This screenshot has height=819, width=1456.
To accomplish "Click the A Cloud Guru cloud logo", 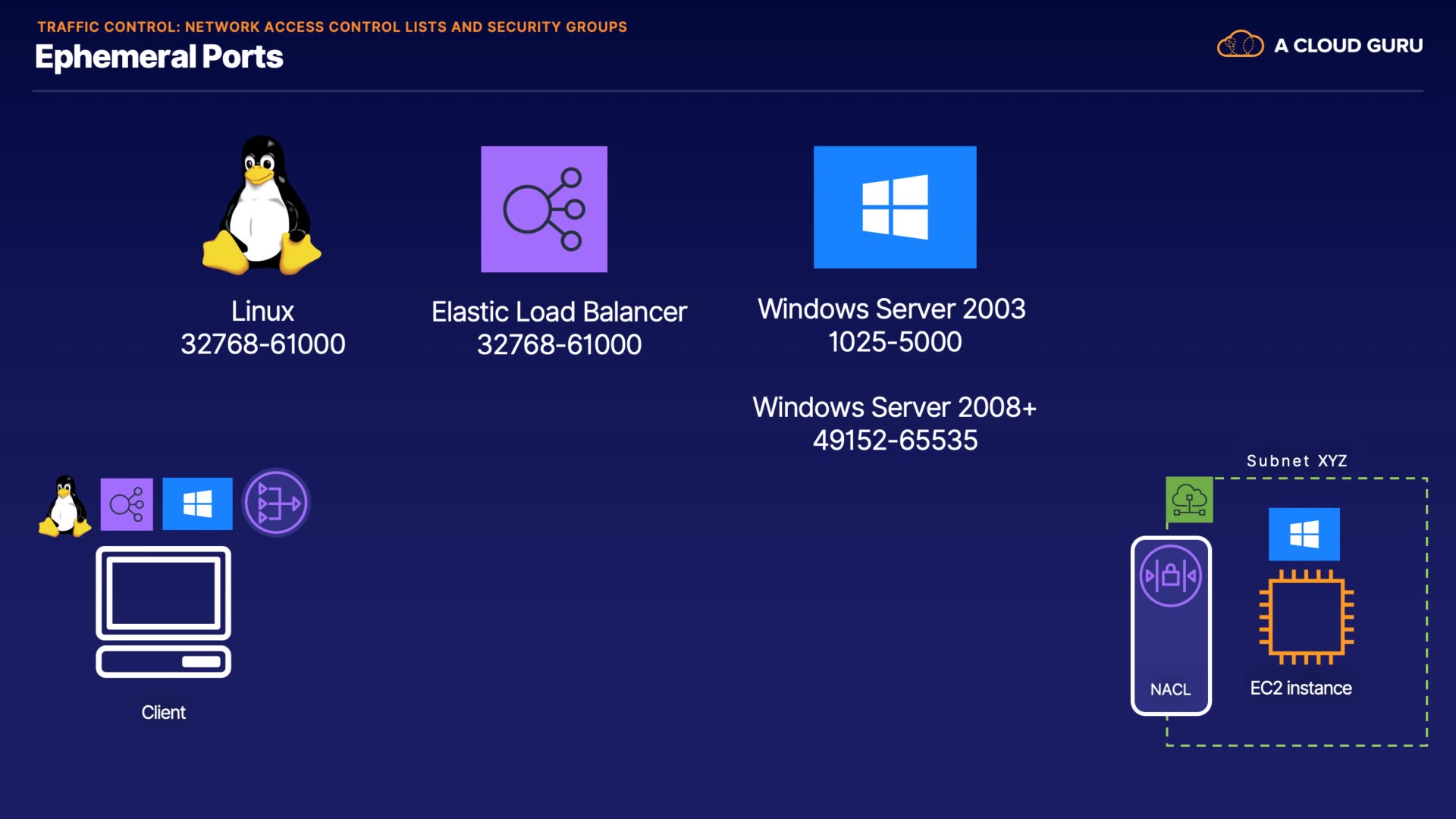I will click(x=1240, y=45).
